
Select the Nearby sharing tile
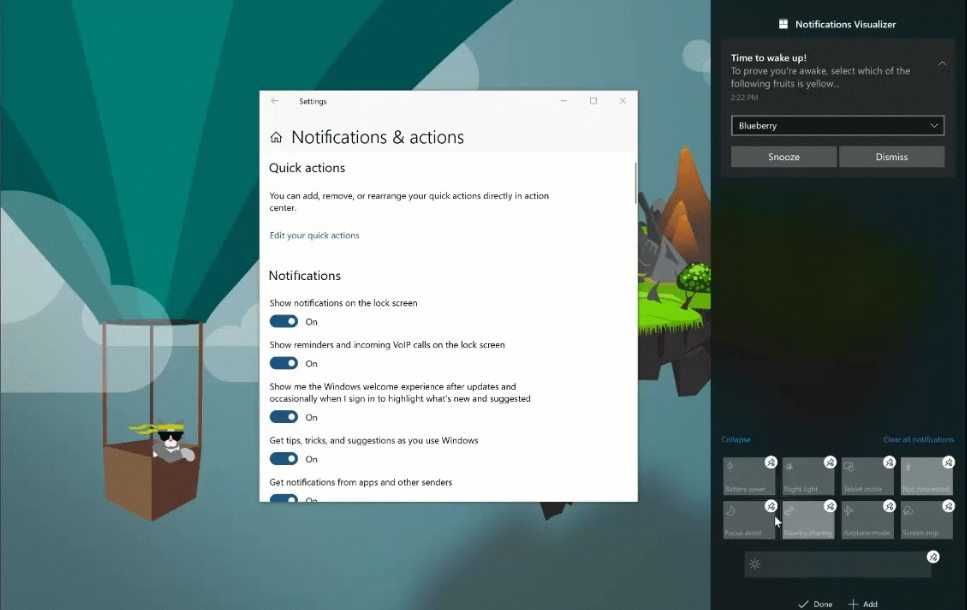tap(808, 520)
